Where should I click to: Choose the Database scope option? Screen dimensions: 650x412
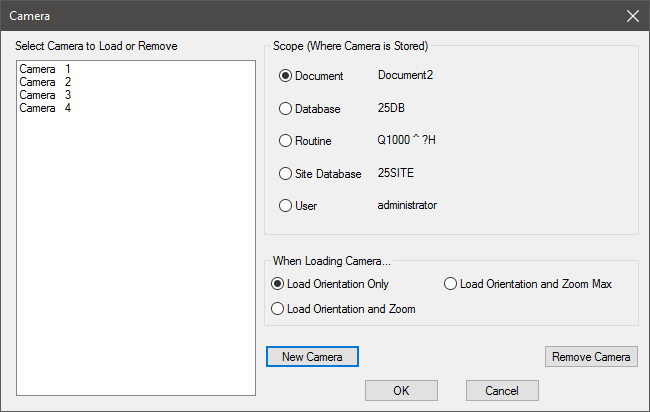(286, 108)
